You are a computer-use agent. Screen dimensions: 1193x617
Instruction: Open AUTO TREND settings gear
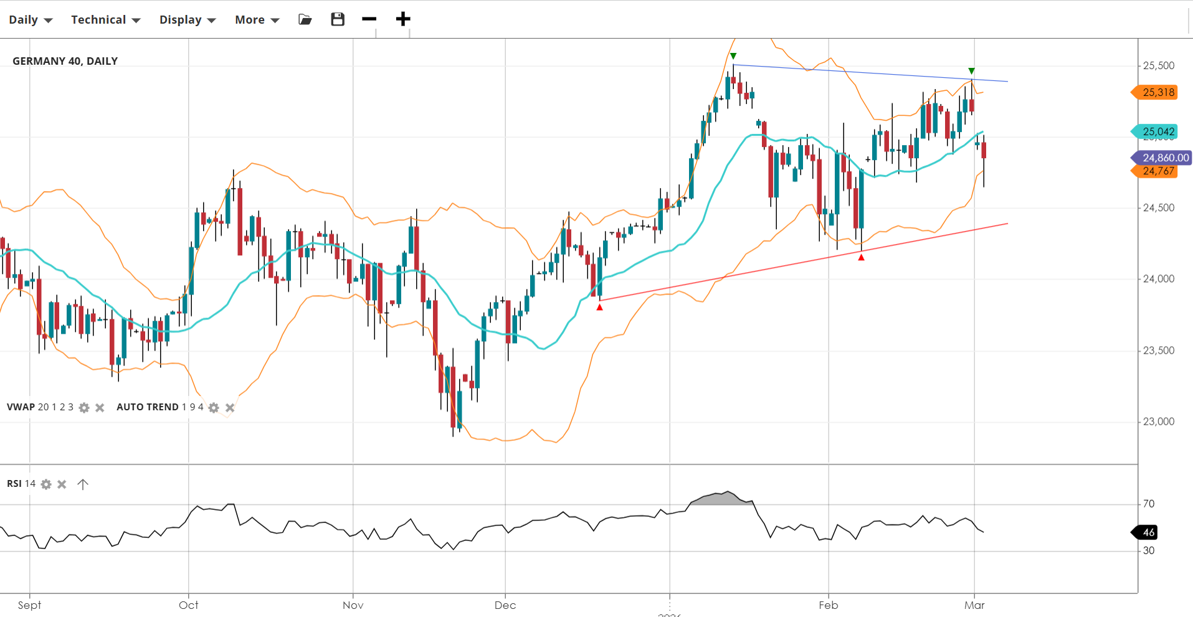(x=213, y=408)
